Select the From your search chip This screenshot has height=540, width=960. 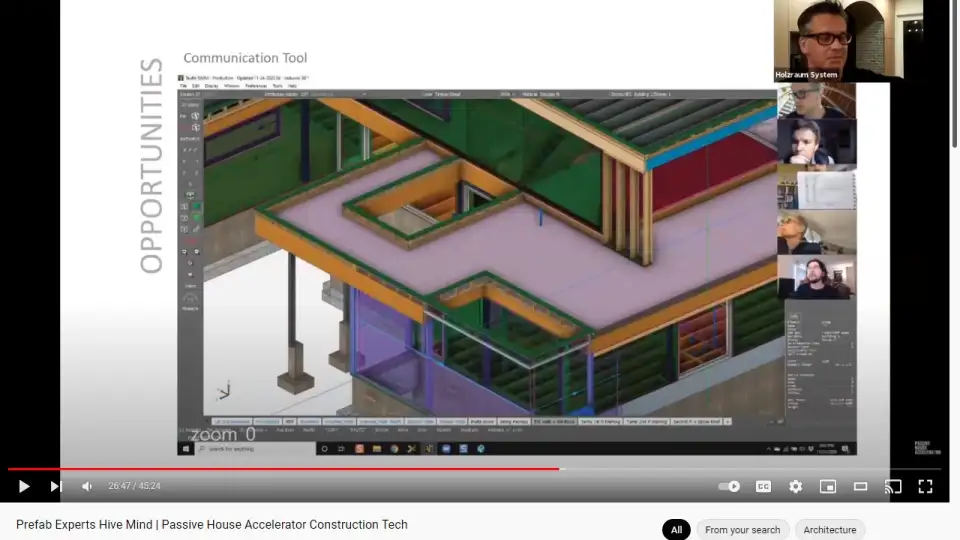(x=742, y=530)
